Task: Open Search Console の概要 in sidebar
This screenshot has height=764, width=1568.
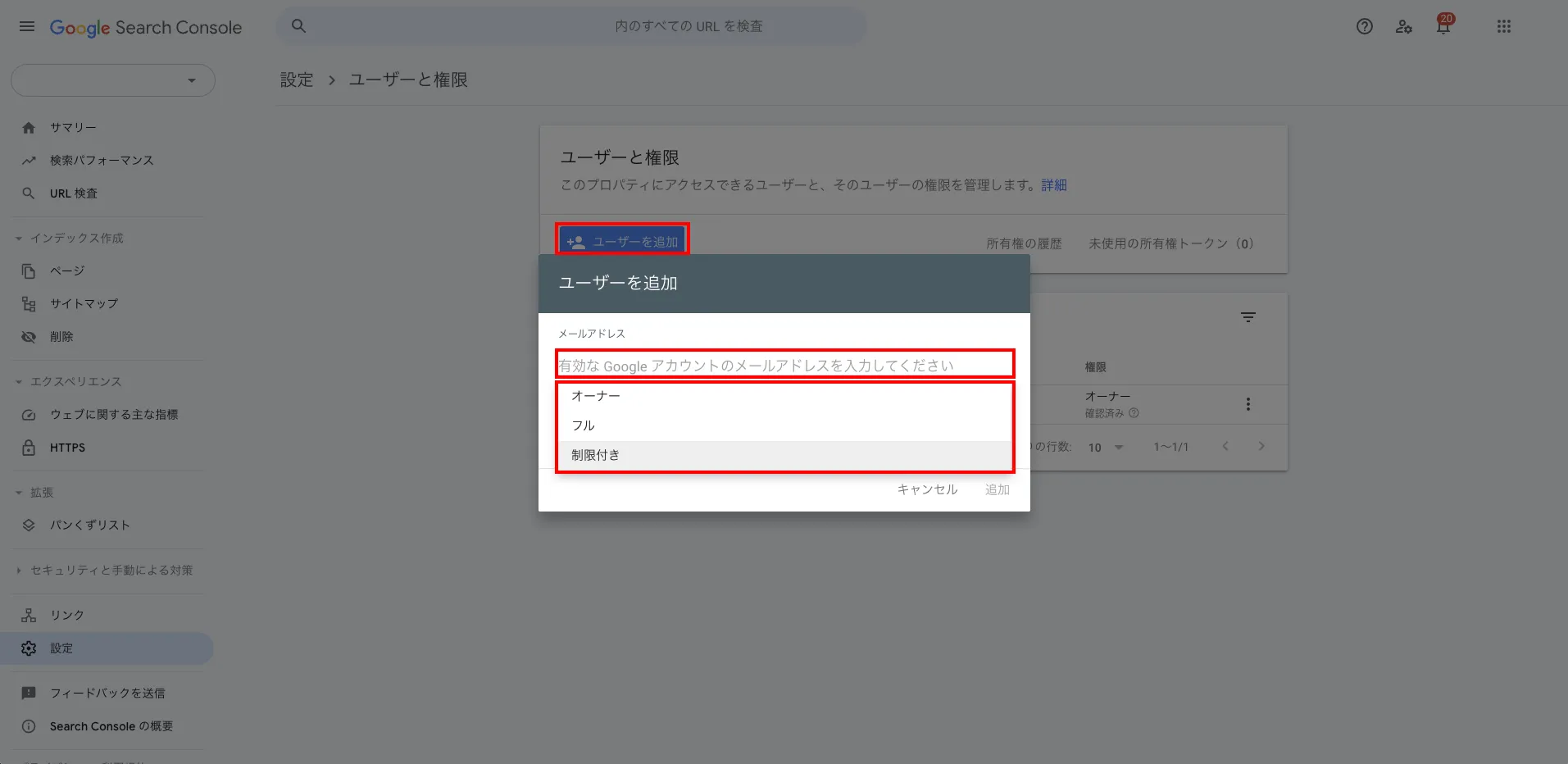Action: coord(111,726)
